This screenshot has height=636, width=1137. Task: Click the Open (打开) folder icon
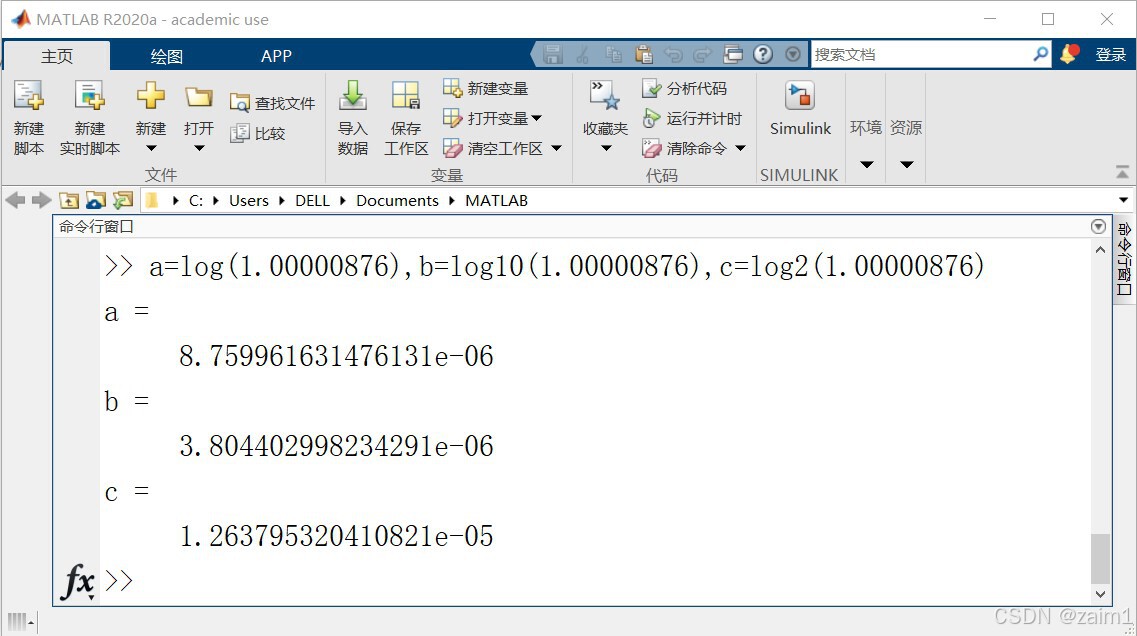(x=199, y=96)
